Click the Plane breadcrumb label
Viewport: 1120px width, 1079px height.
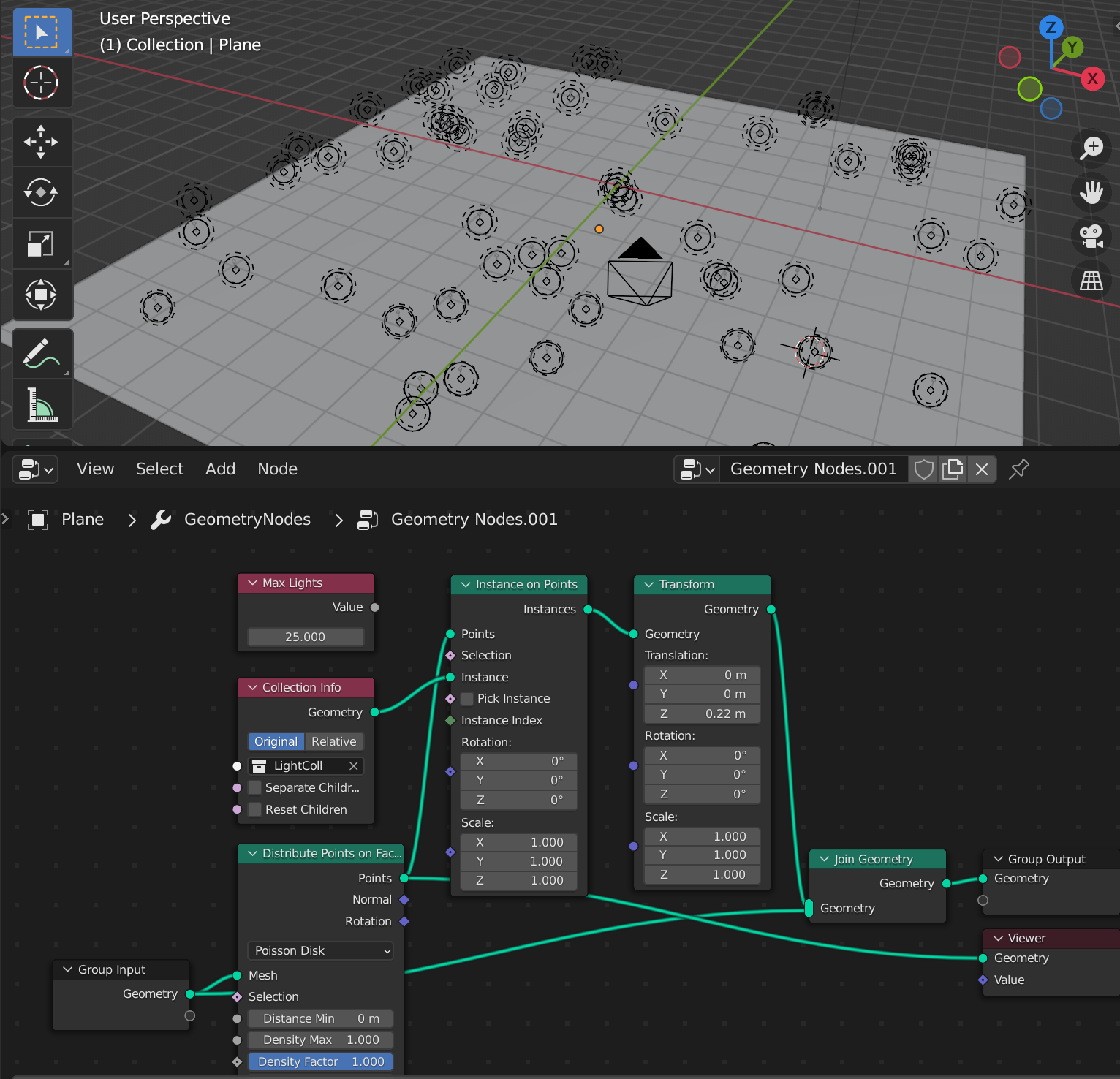point(83,520)
